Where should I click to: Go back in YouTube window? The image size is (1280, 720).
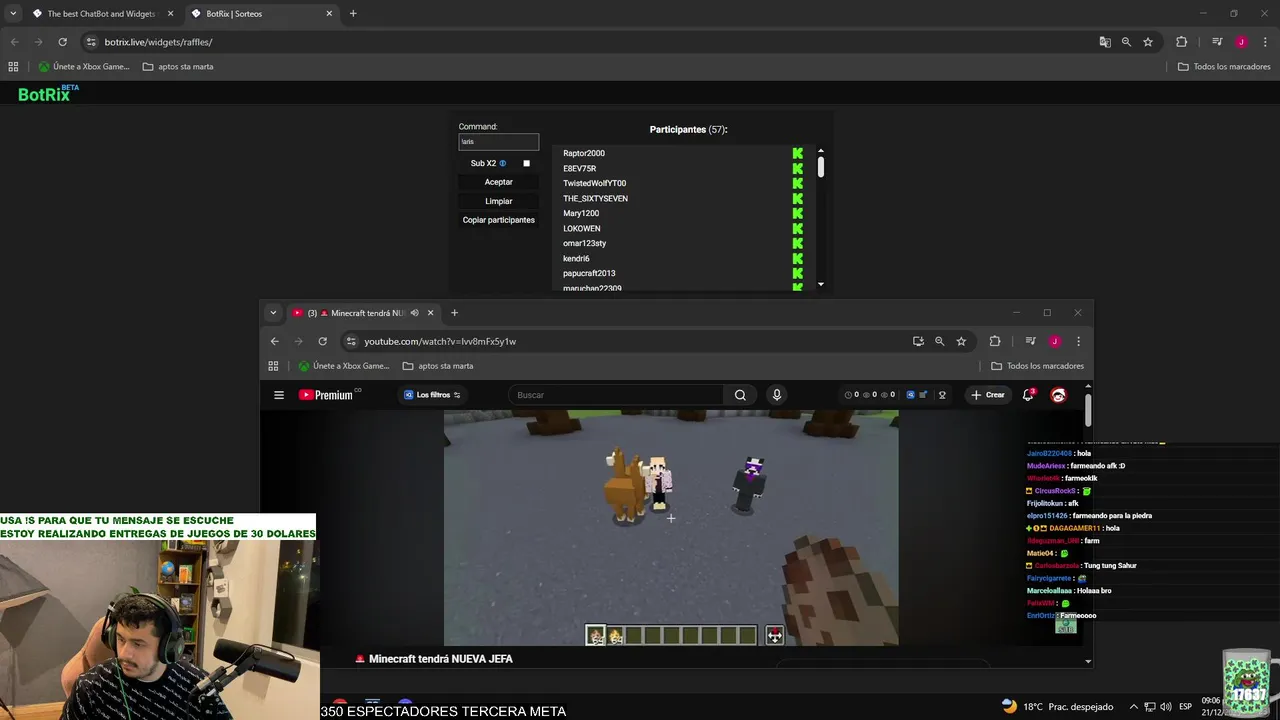point(274,341)
